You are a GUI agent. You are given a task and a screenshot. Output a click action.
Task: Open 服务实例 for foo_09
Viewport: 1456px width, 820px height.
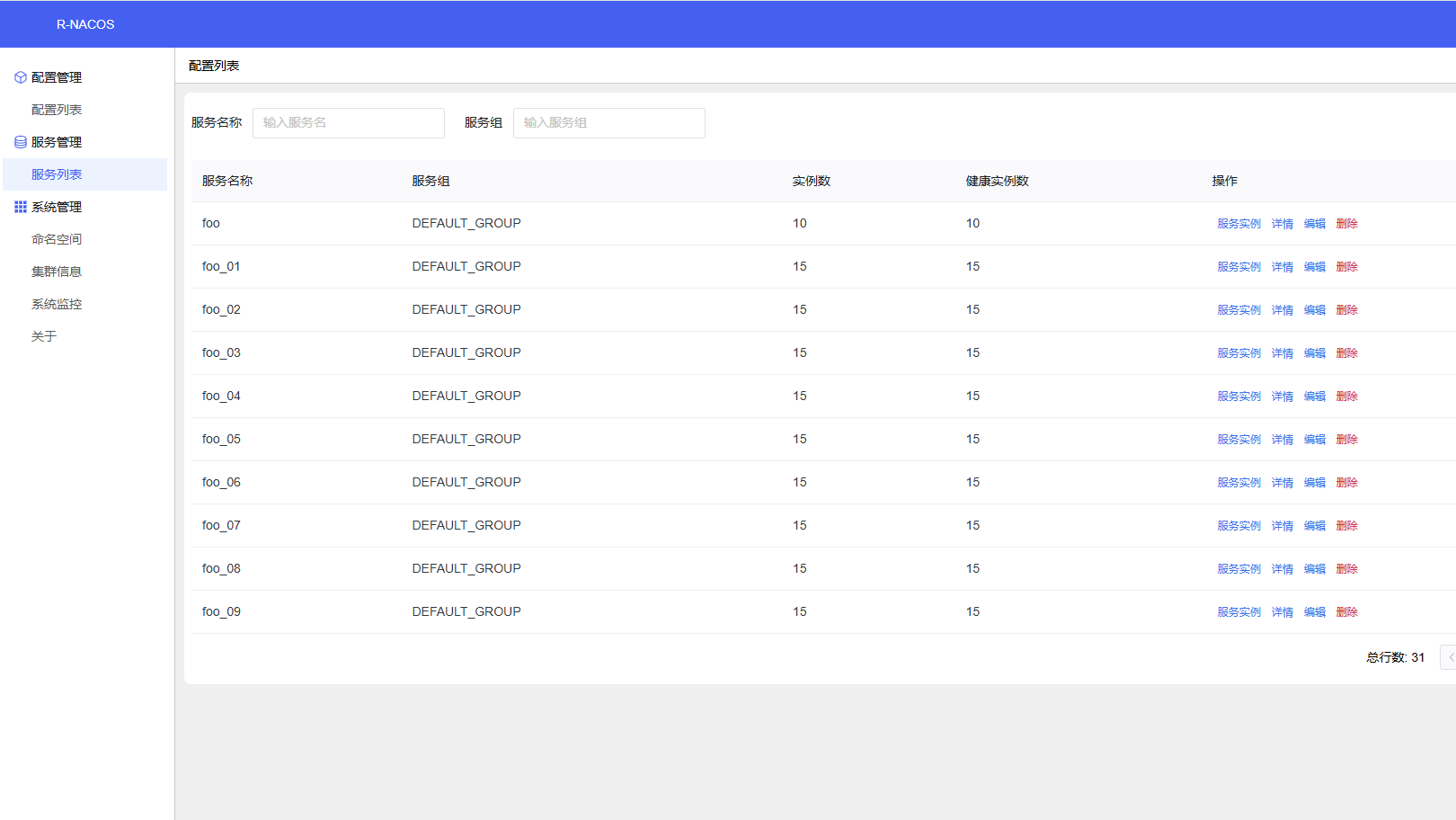tap(1239, 612)
